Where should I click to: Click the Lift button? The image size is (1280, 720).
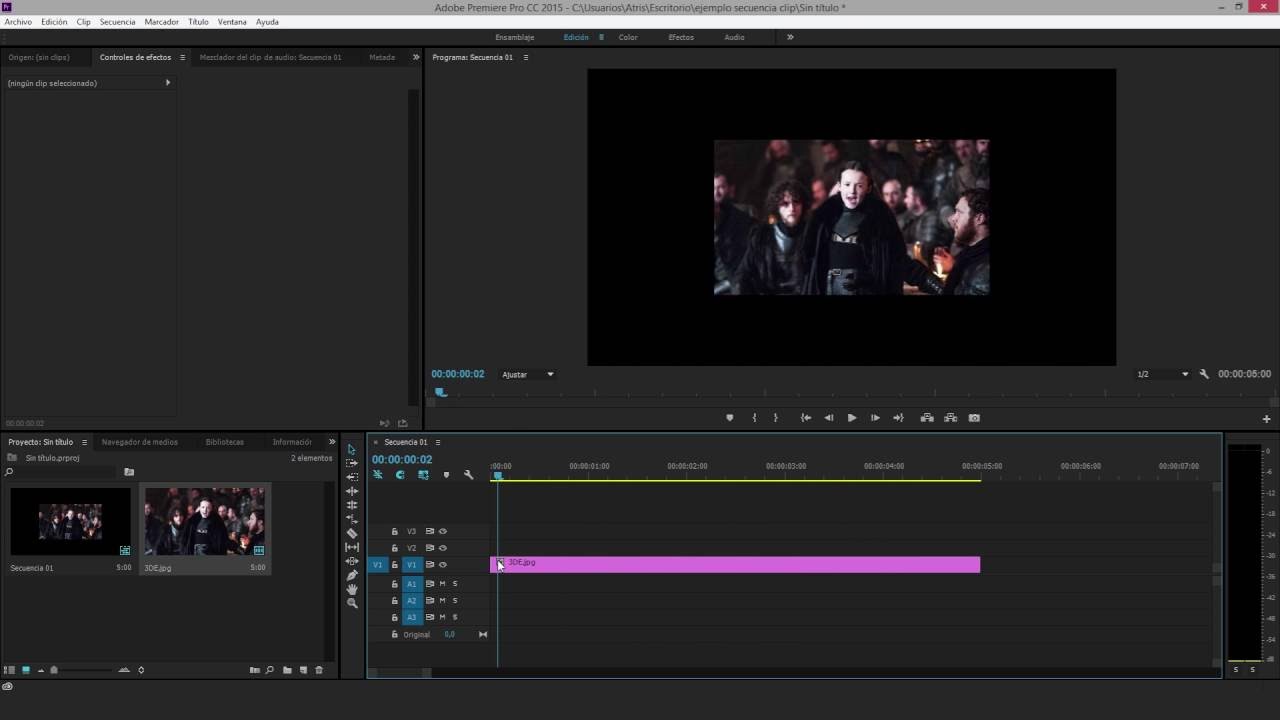click(x=927, y=418)
